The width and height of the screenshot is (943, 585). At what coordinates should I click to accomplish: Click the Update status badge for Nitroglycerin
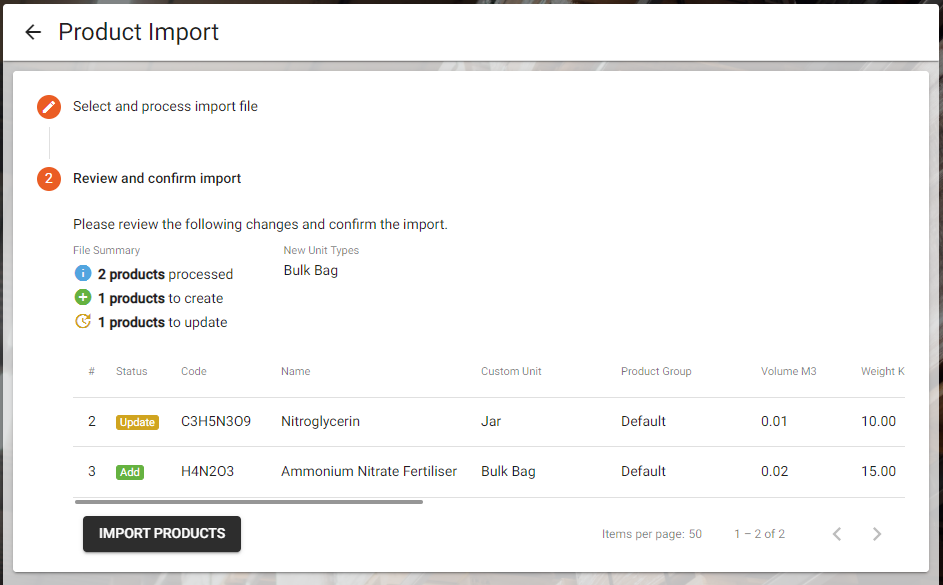point(137,422)
